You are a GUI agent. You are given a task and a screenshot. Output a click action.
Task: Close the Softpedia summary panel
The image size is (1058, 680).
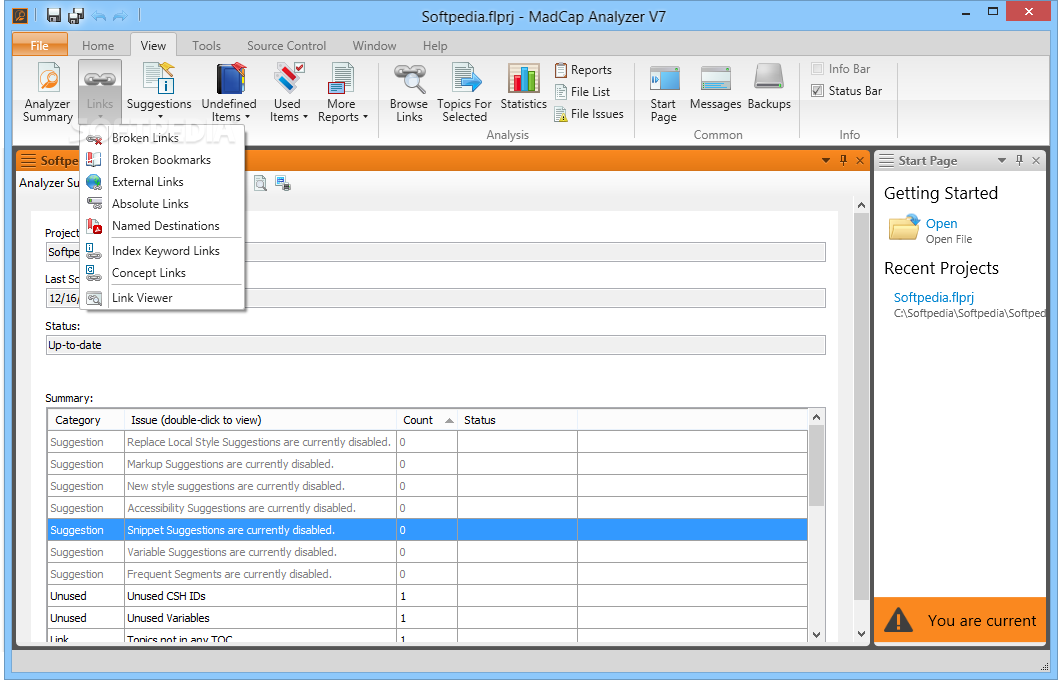pos(860,160)
